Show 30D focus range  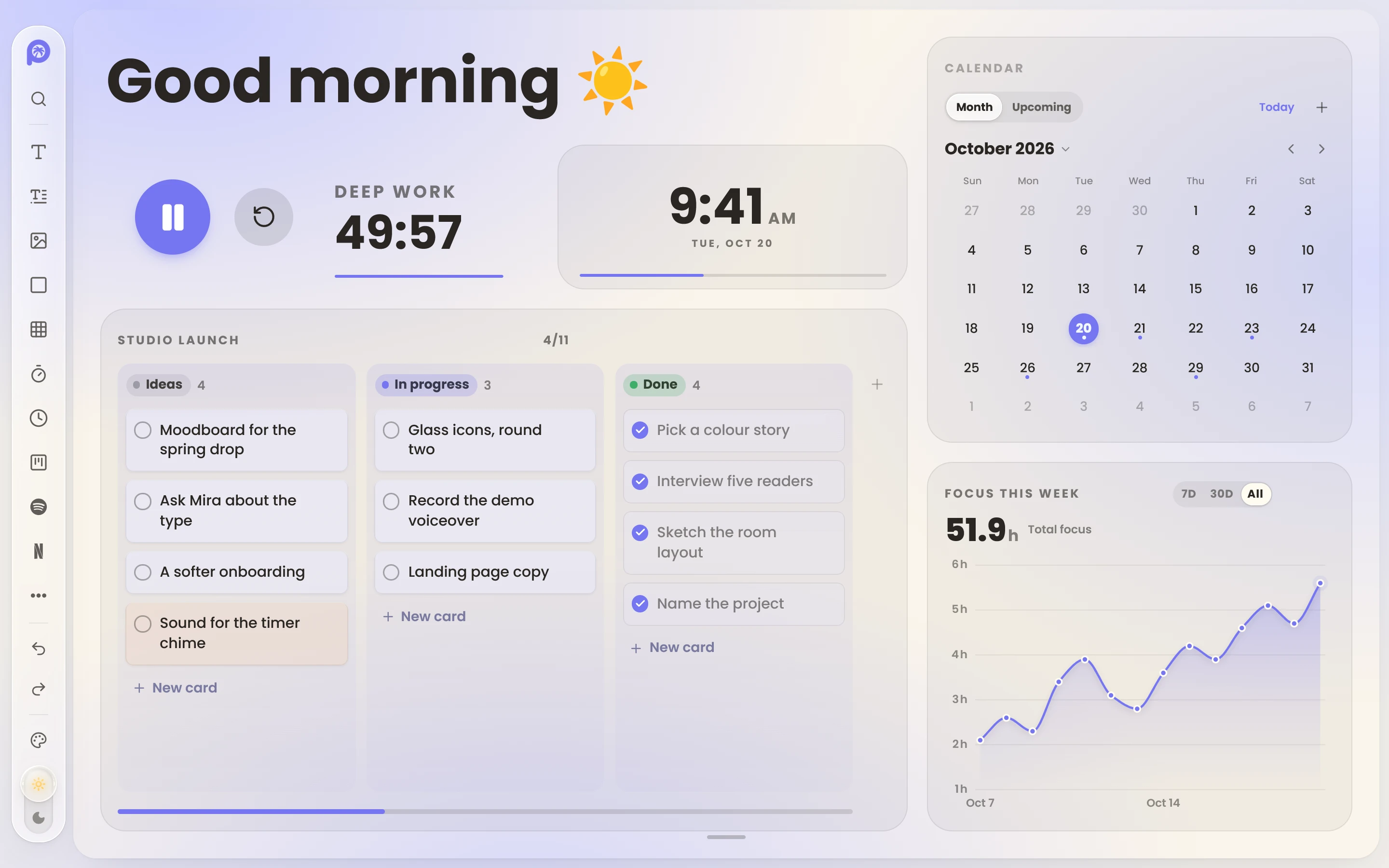[x=1221, y=494]
